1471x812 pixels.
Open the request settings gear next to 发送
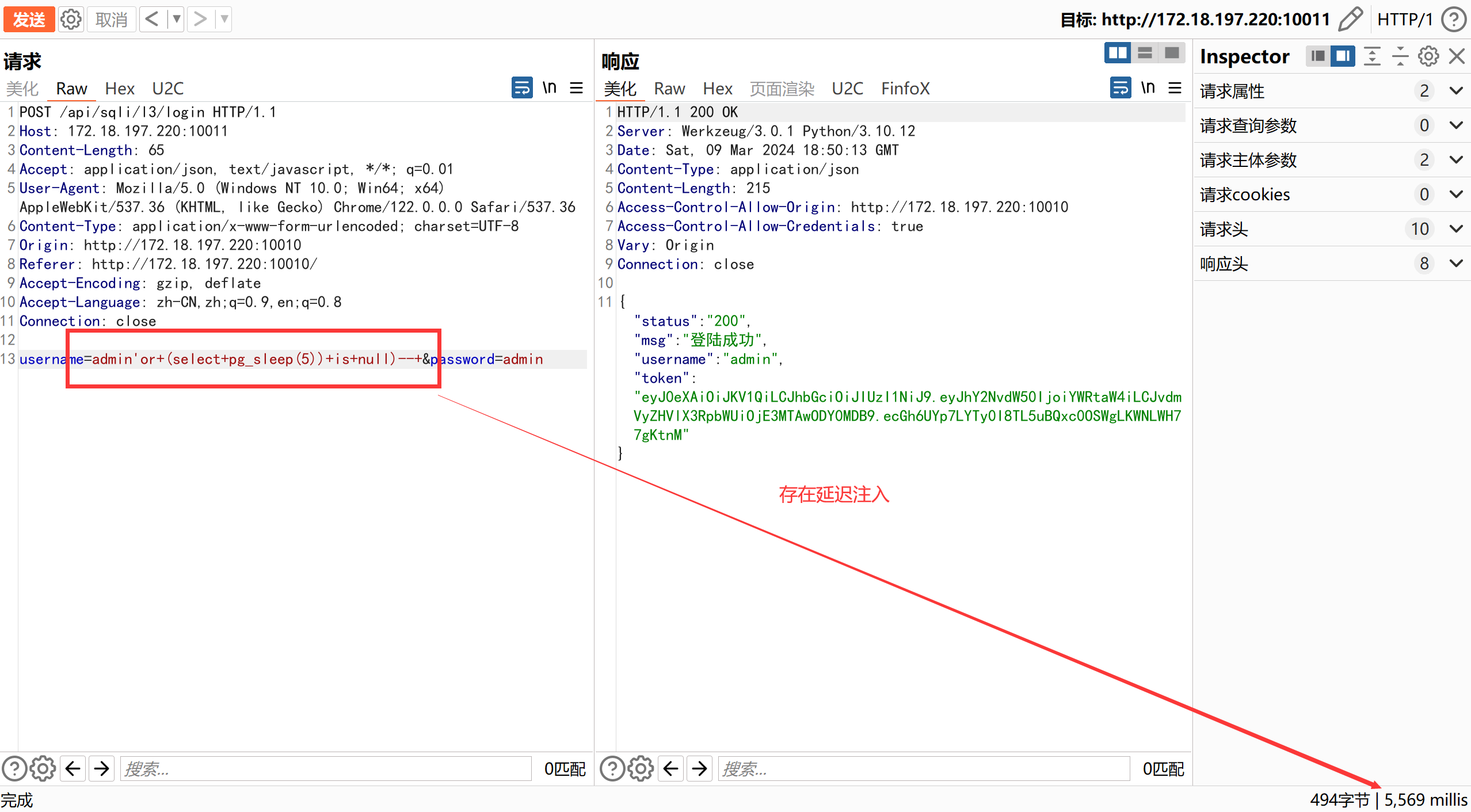[70, 18]
